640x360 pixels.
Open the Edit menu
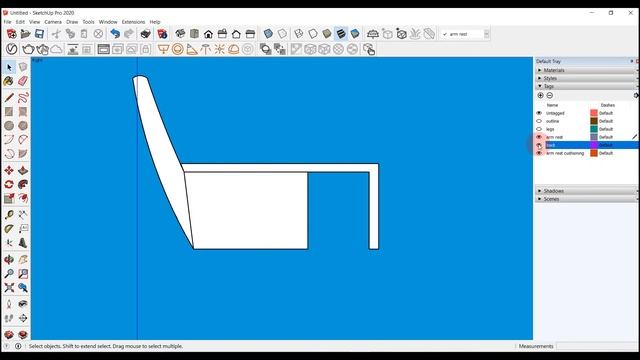(20, 22)
